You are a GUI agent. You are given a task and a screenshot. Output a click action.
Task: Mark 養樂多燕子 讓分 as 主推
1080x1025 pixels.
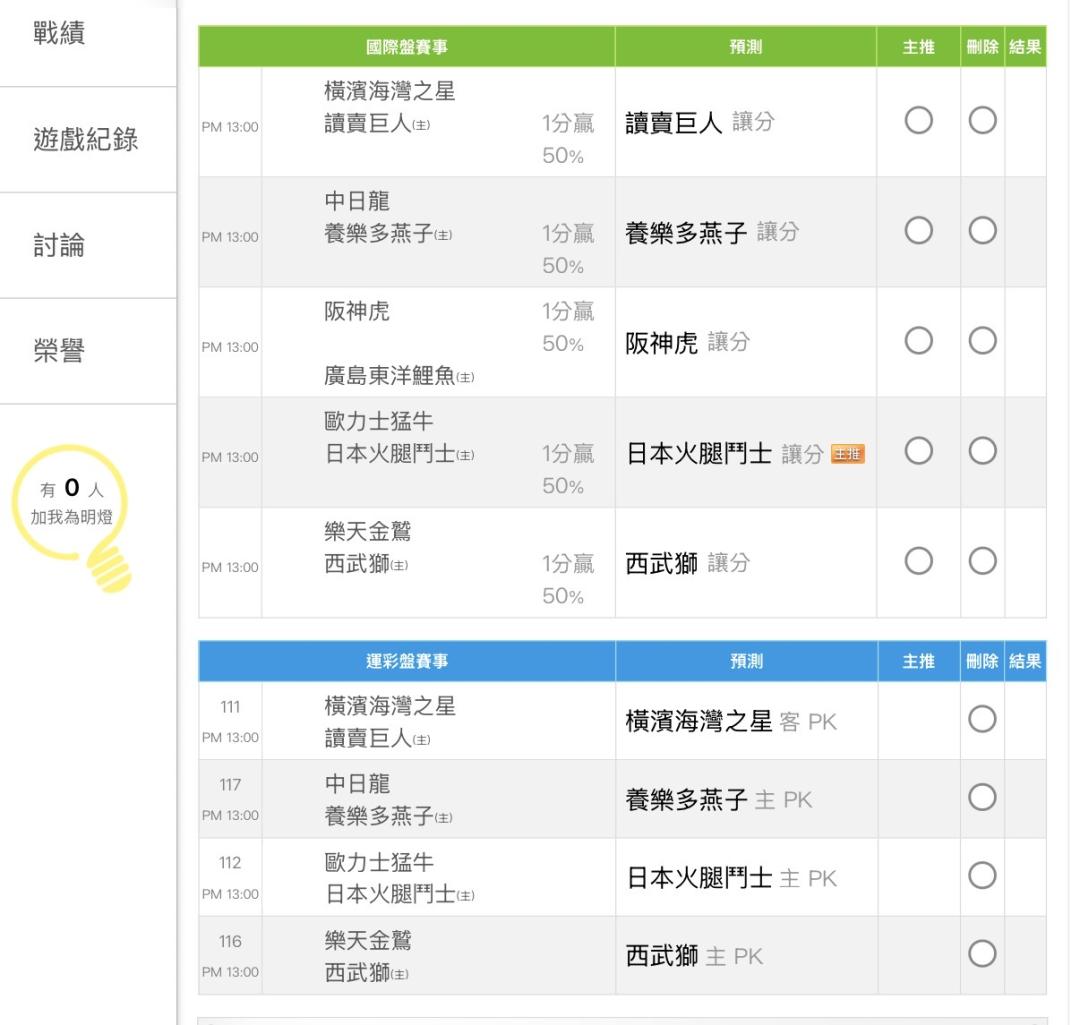point(919,231)
